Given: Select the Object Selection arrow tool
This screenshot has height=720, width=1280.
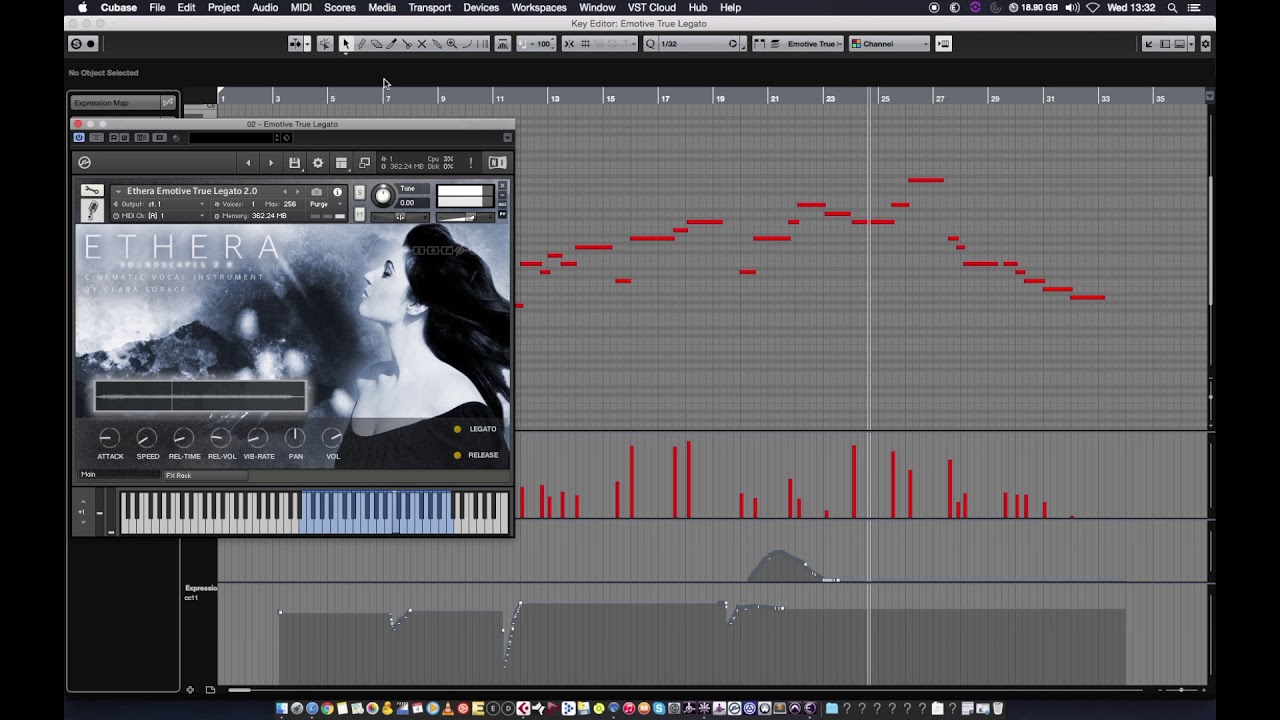Looking at the screenshot, I should pos(346,44).
